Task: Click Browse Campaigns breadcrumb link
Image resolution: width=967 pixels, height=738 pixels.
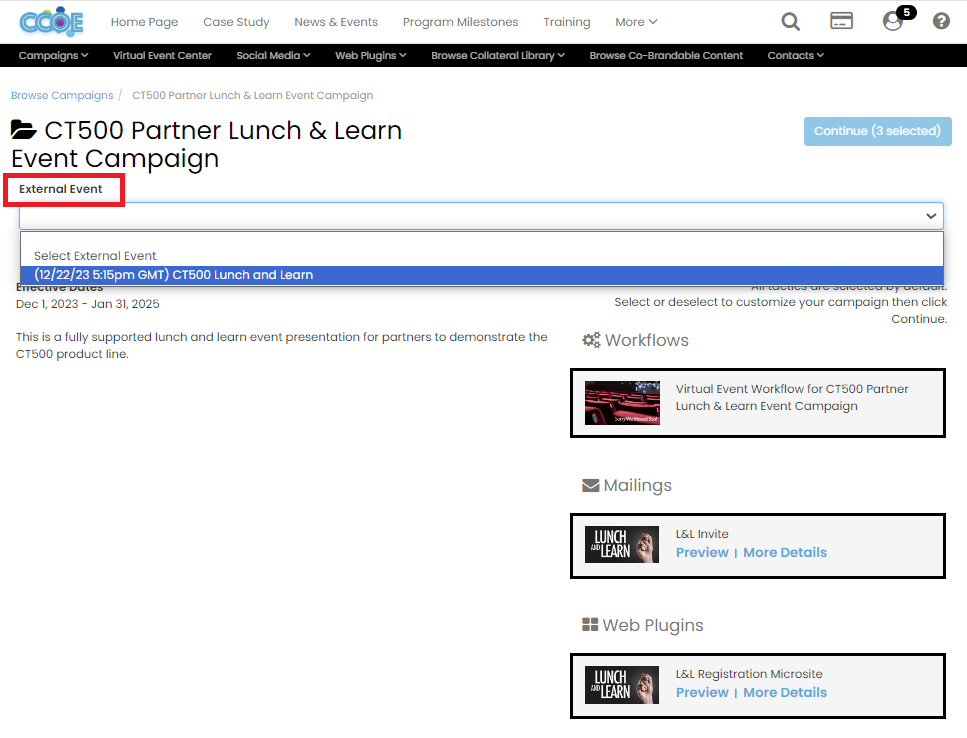Action: point(62,96)
